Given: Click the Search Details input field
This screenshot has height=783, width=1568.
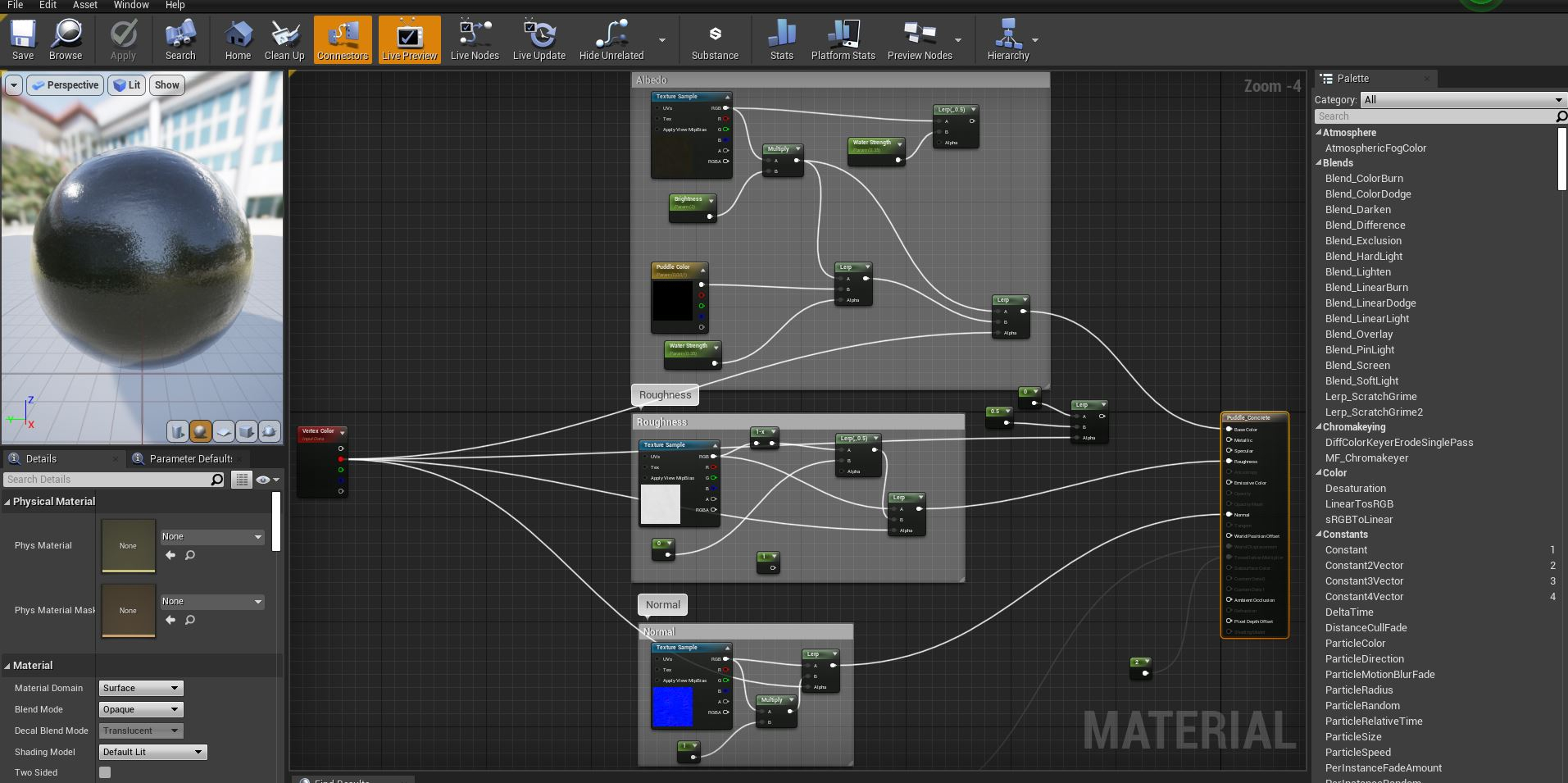Looking at the screenshot, I should click(114, 480).
